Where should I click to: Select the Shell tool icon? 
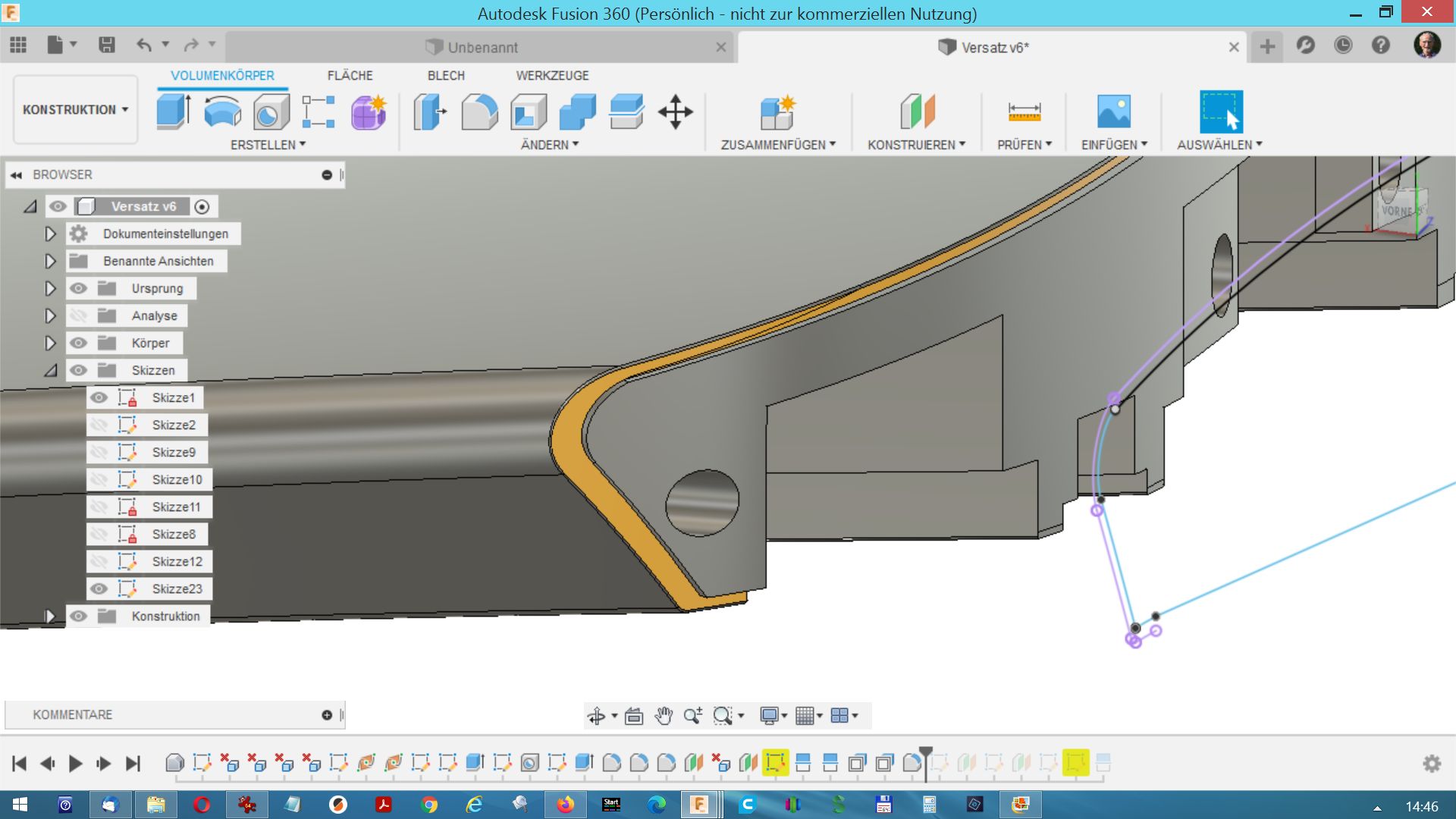(529, 111)
